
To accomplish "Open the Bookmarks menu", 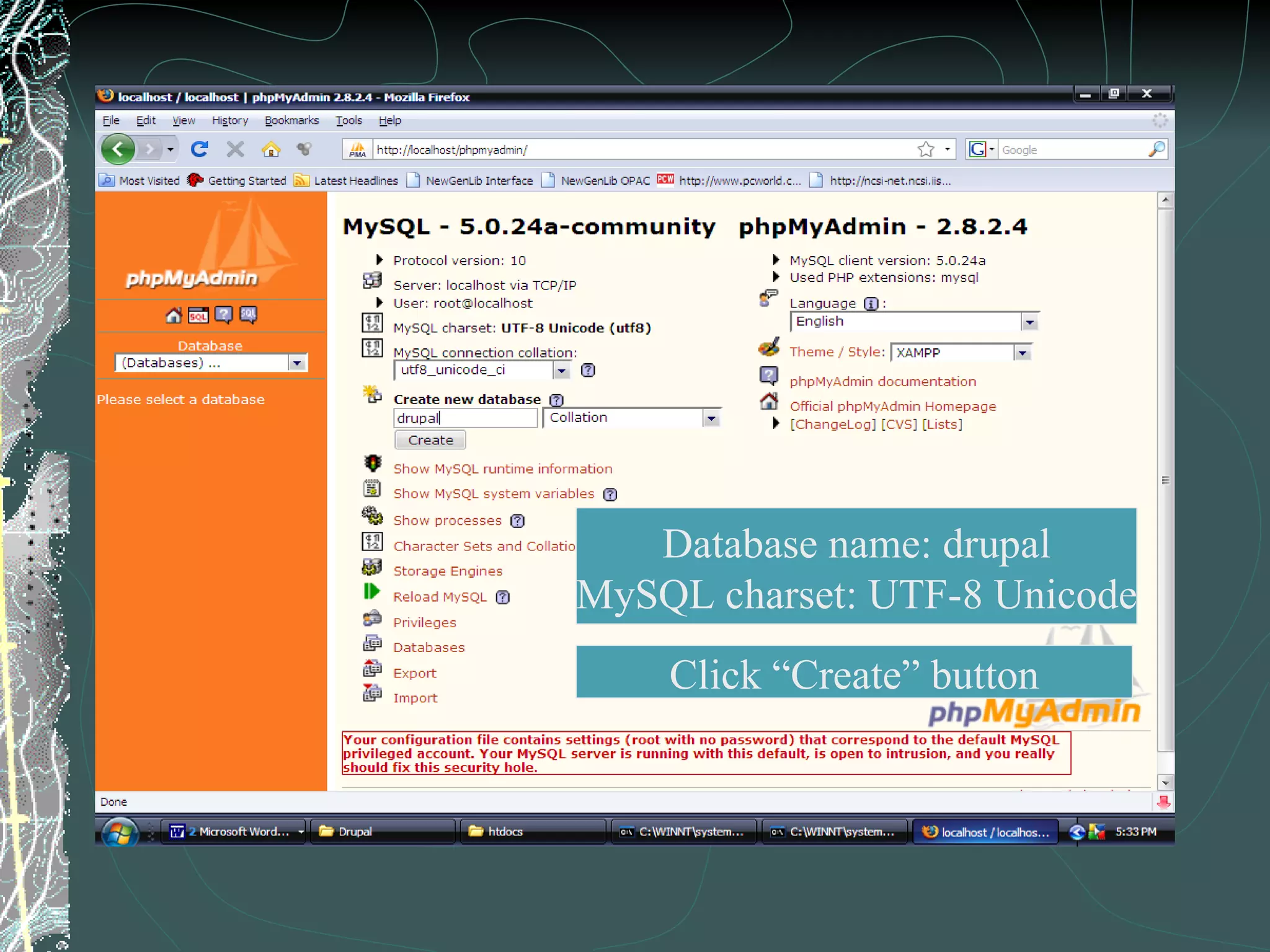I will [x=291, y=121].
